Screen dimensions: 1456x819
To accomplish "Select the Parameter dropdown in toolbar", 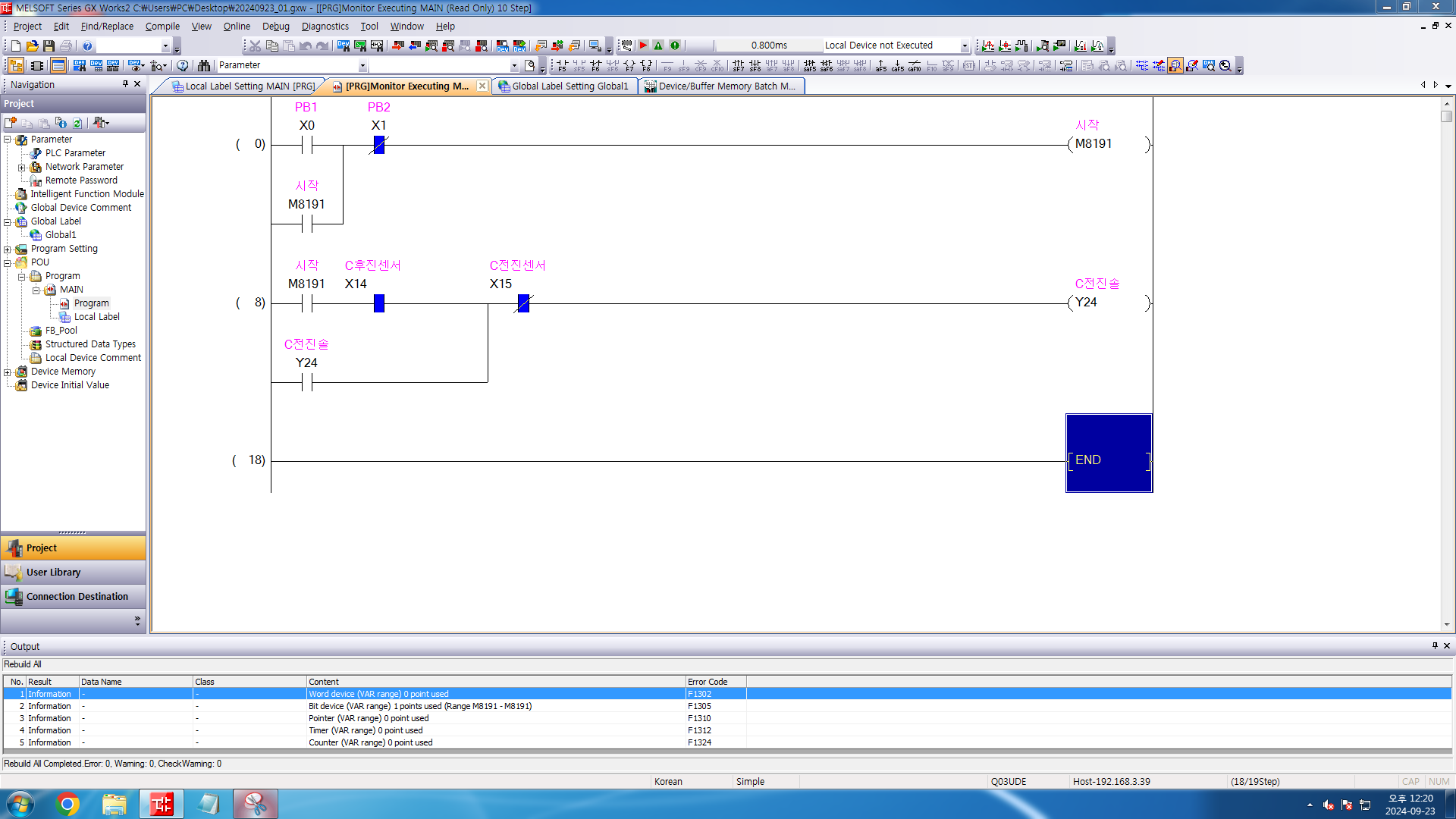I will (290, 64).
